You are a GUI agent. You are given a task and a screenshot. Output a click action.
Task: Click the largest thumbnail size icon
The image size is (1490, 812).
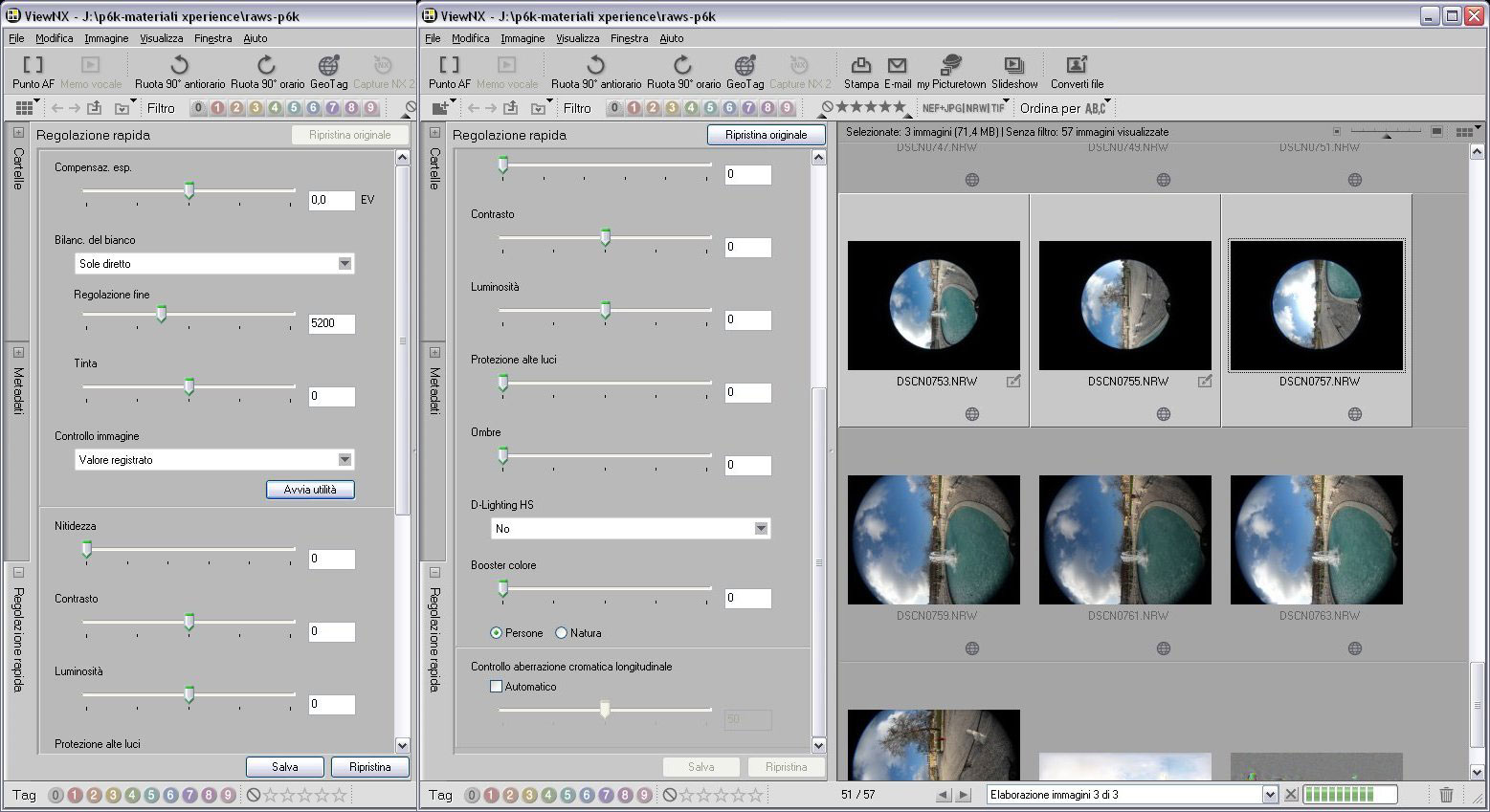coord(1436,131)
